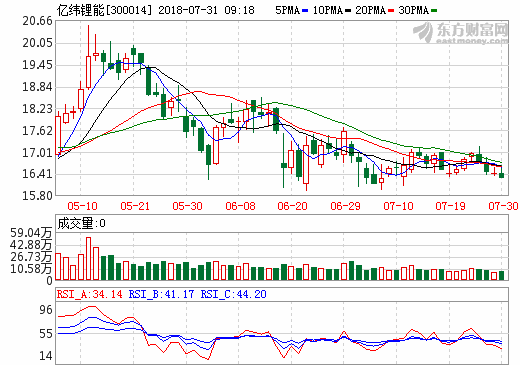Click the 10.58万 volume axis label
Viewport: 520px width, 365px height.
(31, 268)
